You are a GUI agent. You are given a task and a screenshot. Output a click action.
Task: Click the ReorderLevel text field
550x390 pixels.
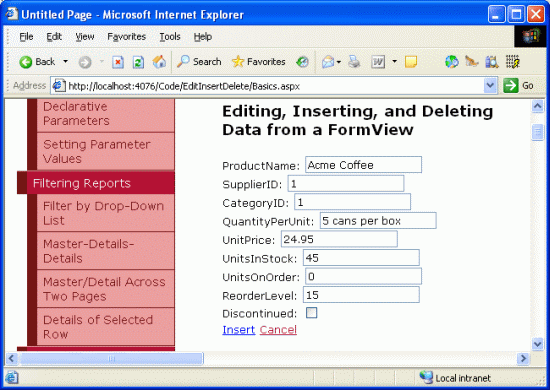coord(361,295)
